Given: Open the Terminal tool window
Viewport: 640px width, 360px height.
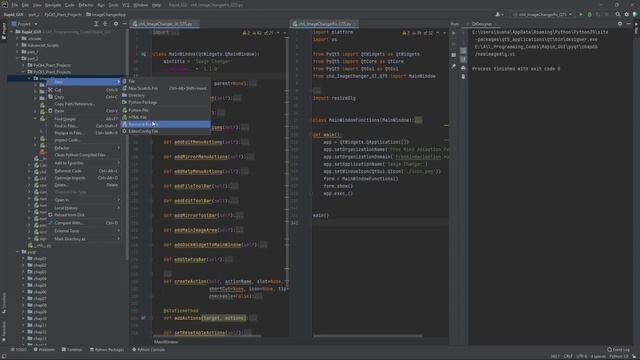Looking at the screenshot, I should tap(72, 349).
